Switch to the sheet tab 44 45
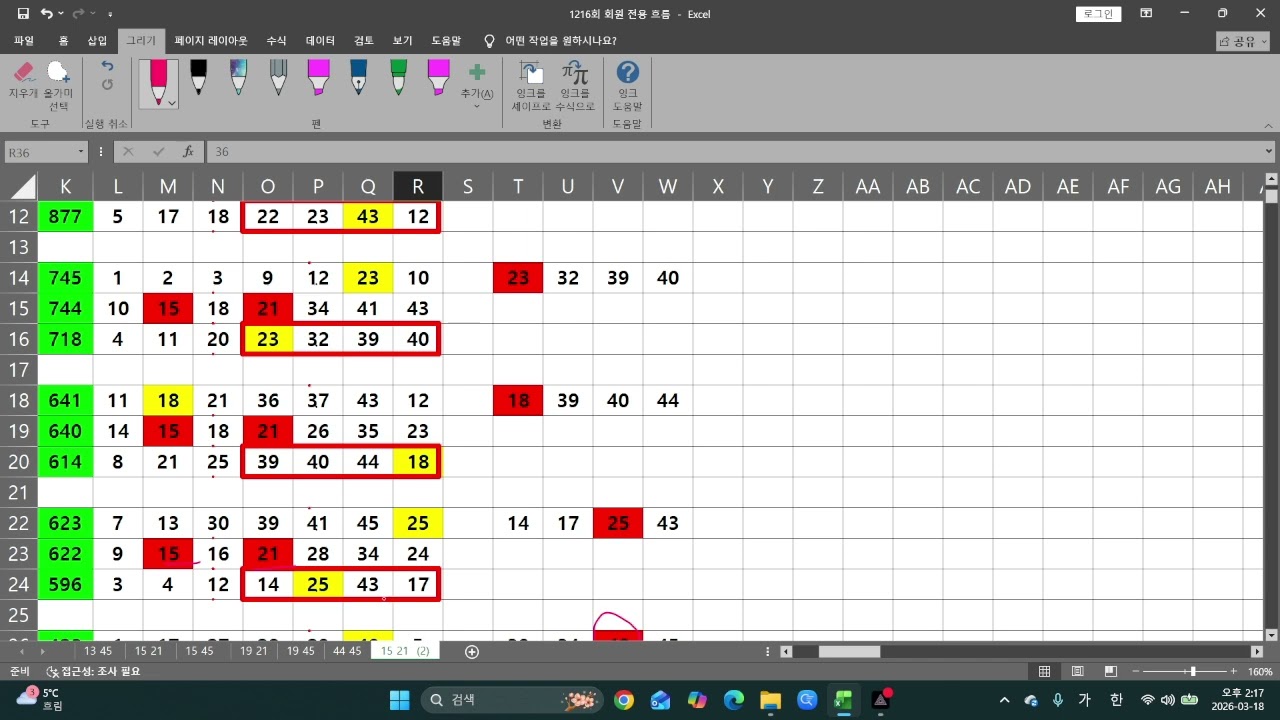 pyautogui.click(x=347, y=651)
